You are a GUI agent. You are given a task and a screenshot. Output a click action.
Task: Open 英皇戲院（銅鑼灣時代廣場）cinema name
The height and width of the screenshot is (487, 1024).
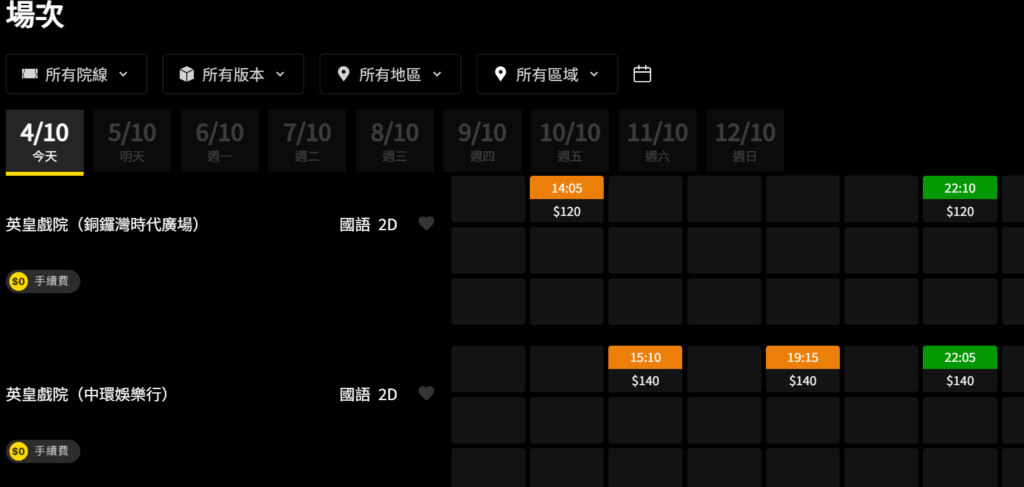click(103, 225)
